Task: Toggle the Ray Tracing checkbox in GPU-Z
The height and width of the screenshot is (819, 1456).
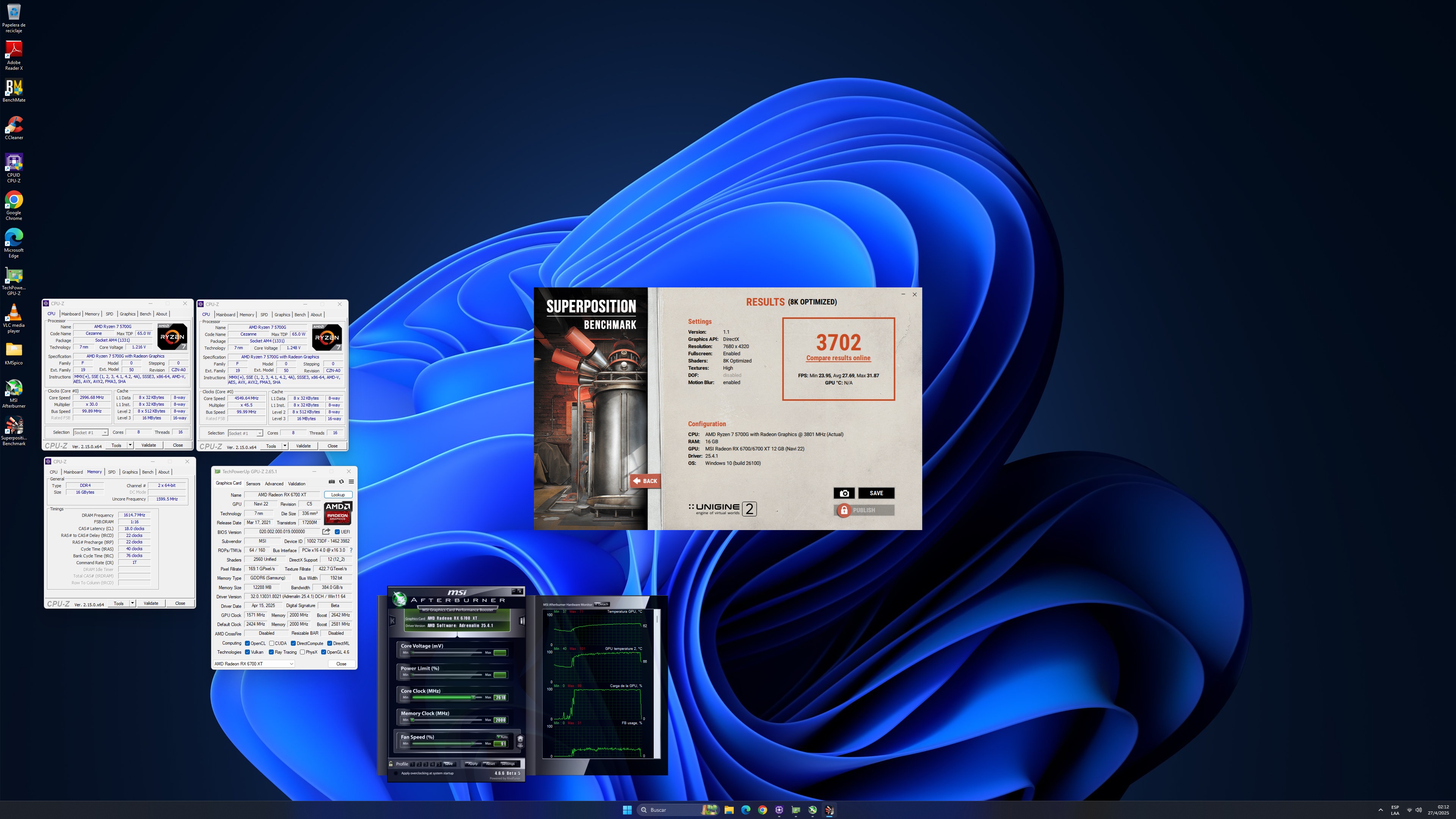Action: pyautogui.click(x=271, y=652)
